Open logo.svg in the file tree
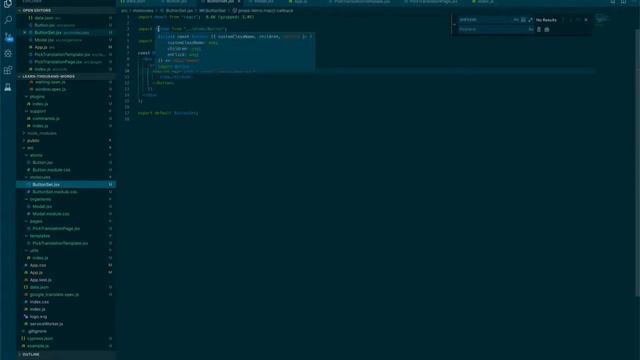The image size is (640, 360). pyautogui.click(x=65, y=317)
